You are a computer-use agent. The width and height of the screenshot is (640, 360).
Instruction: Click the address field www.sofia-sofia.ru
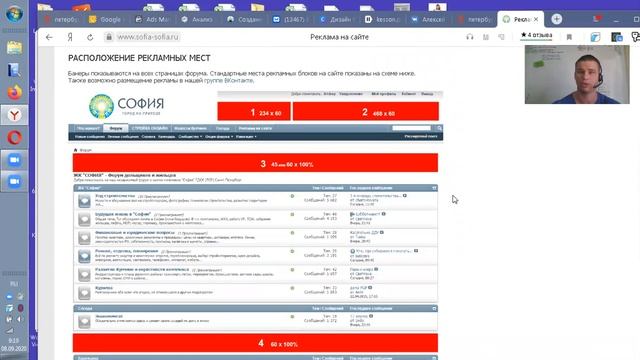148,37
